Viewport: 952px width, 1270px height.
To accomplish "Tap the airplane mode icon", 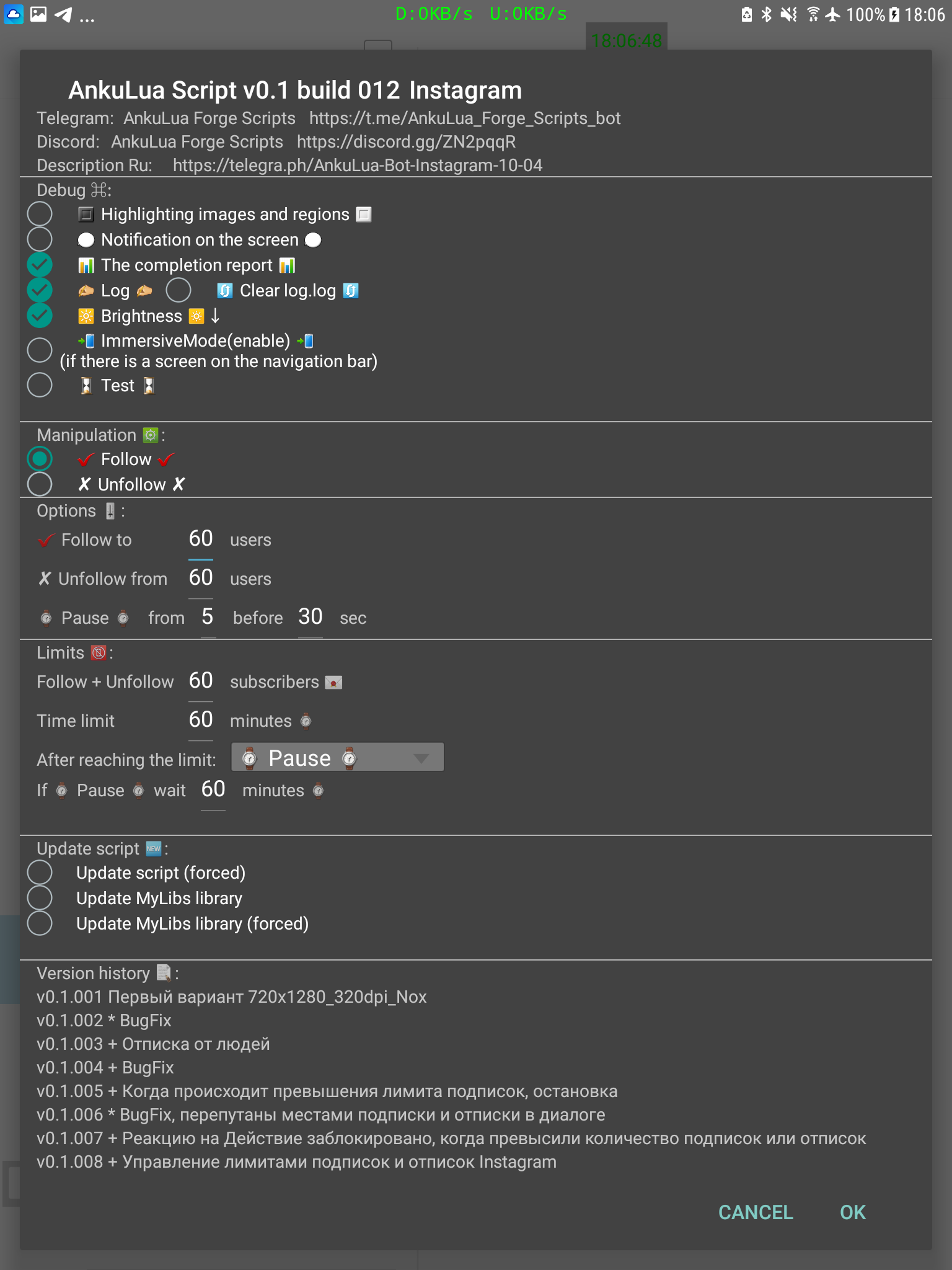I will tap(832, 14).
